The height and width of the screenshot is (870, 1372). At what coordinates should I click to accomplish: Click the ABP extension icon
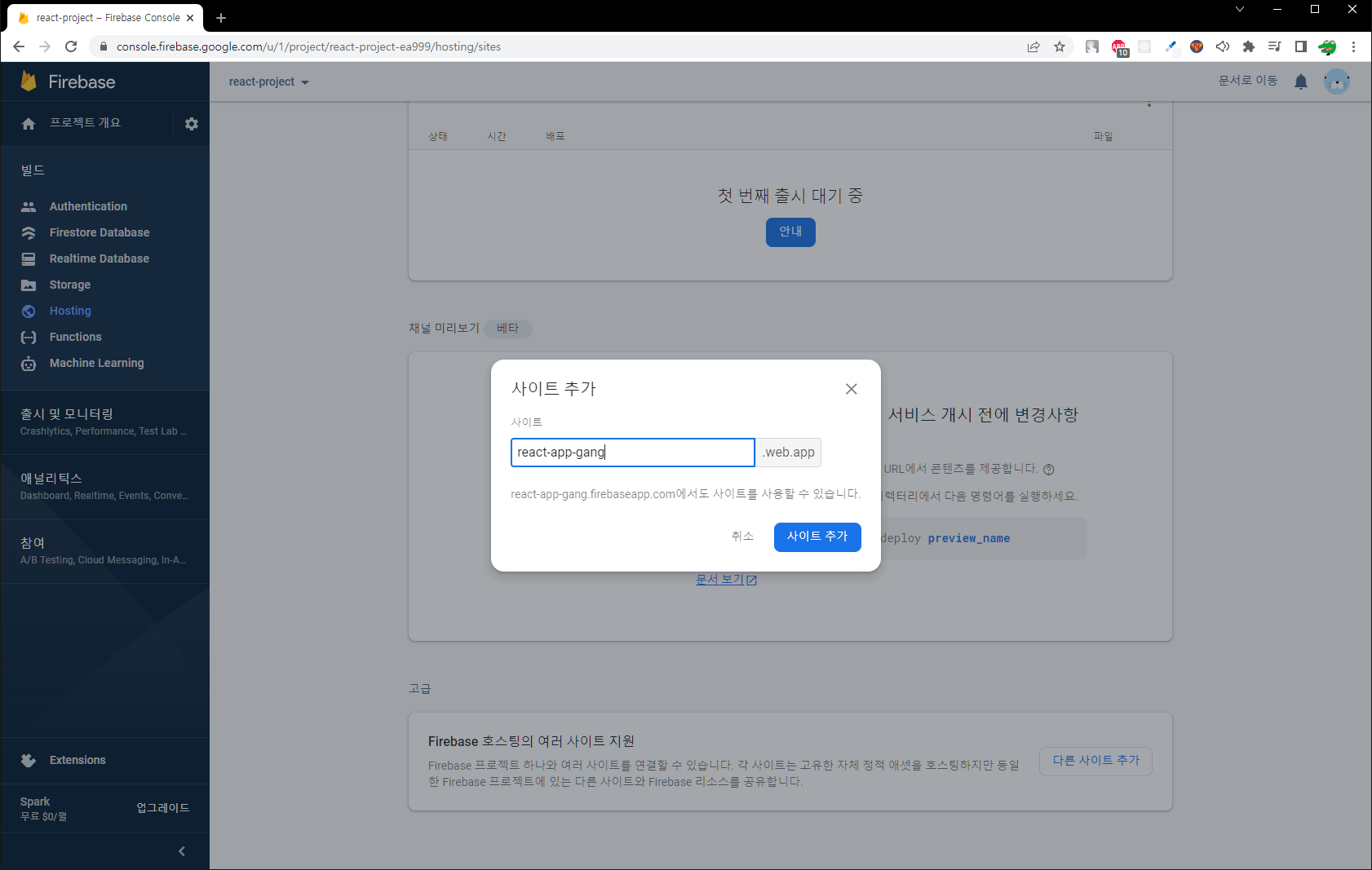point(1119,47)
